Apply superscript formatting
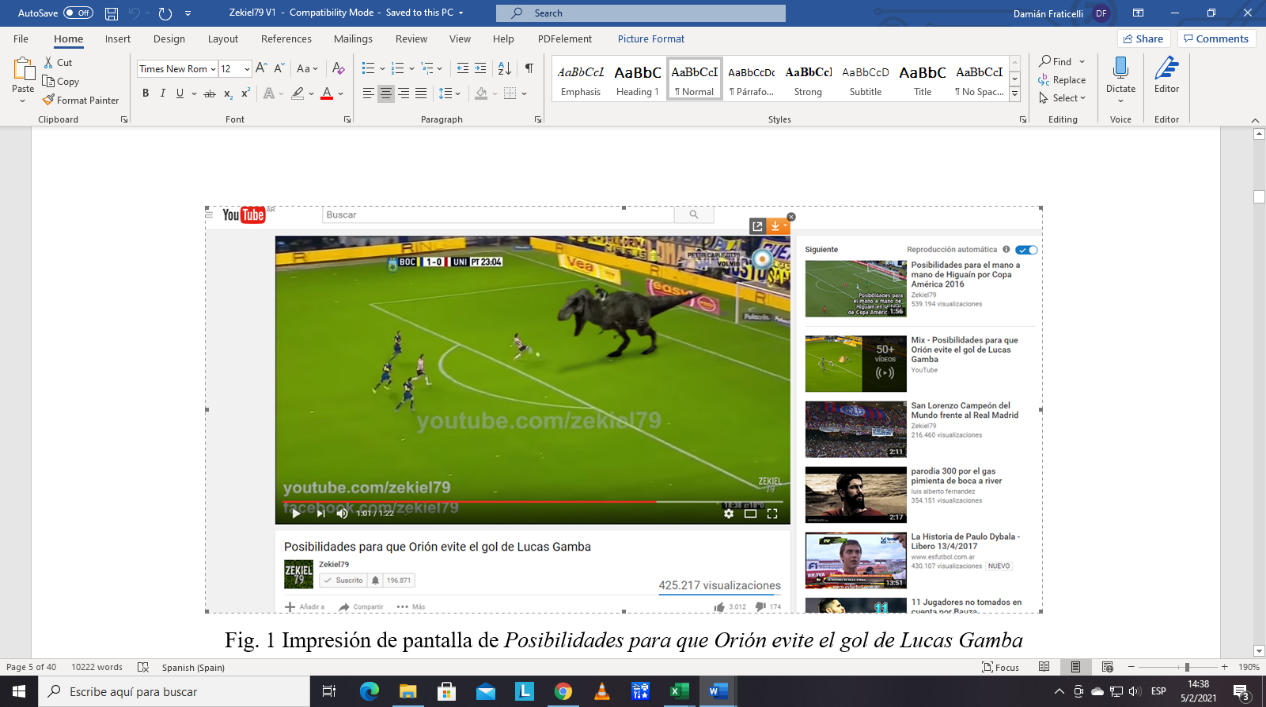 click(x=246, y=93)
